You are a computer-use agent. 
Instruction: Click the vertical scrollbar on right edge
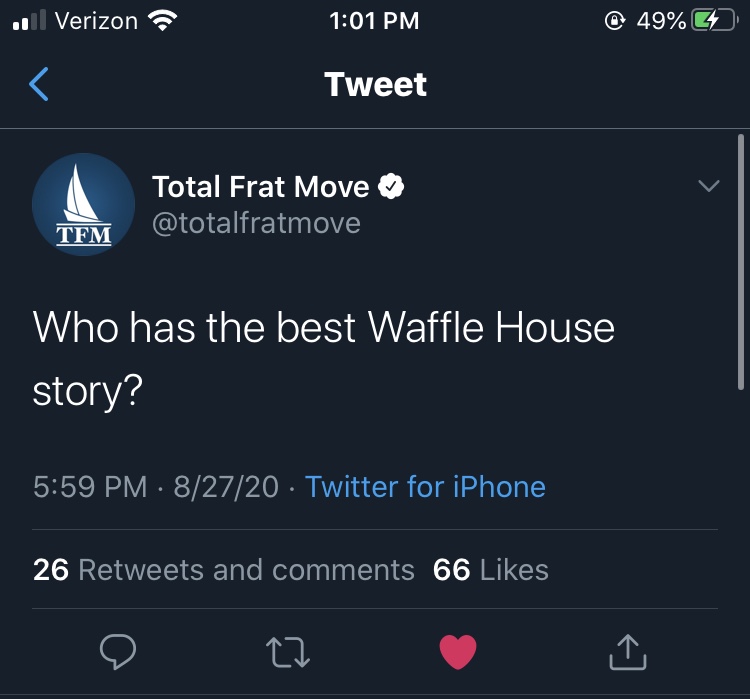pyautogui.click(x=741, y=262)
